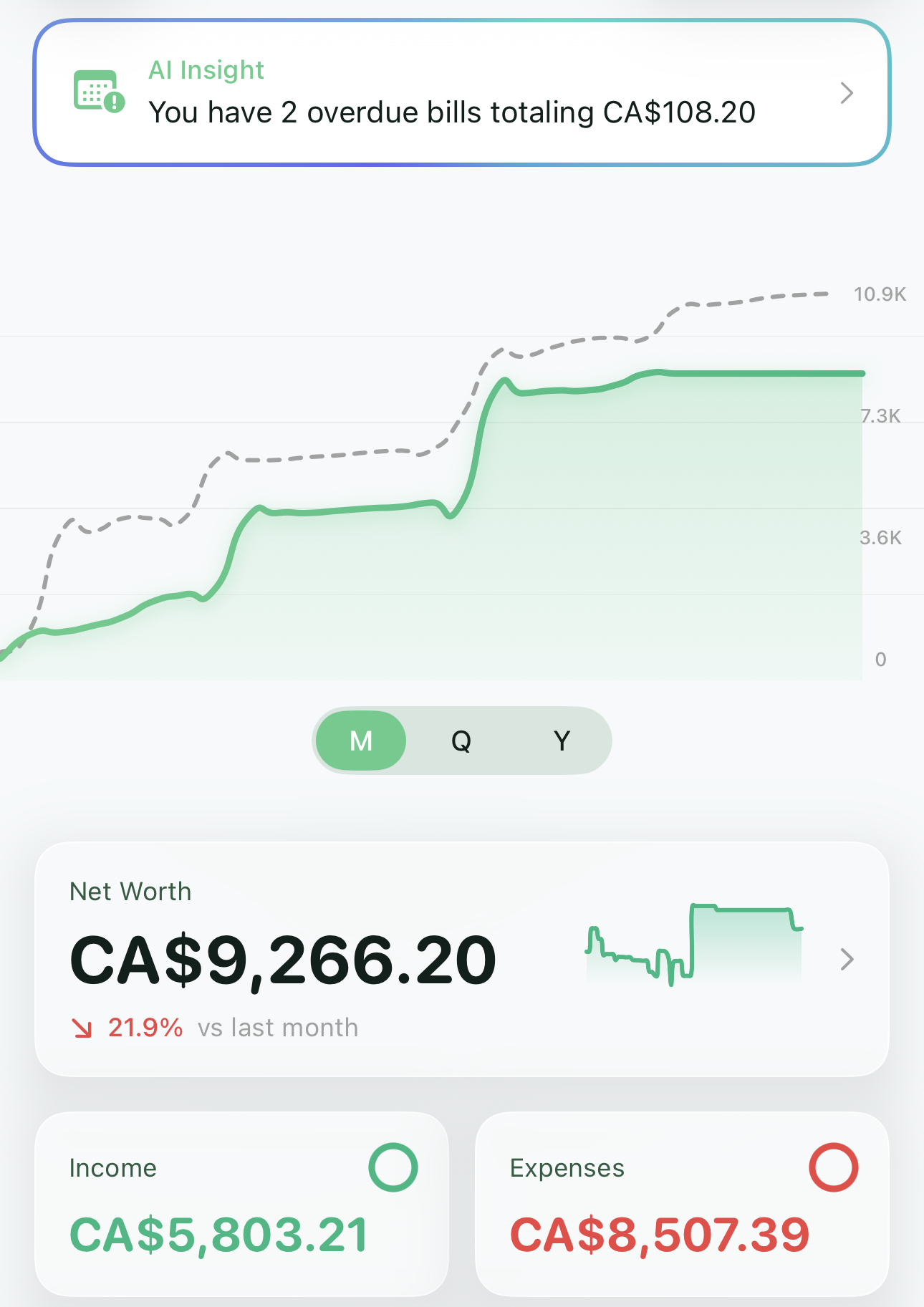Expand the Net Worth card chevron

point(847,960)
